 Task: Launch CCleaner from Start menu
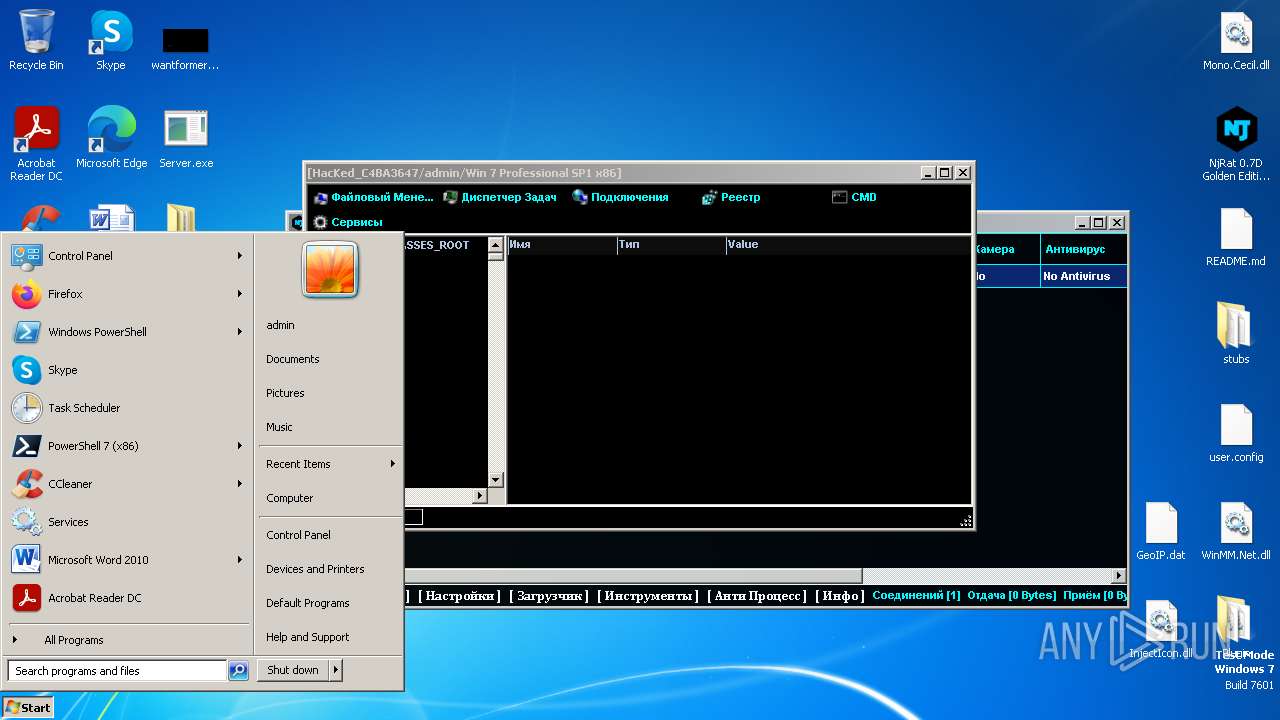coord(128,484)
